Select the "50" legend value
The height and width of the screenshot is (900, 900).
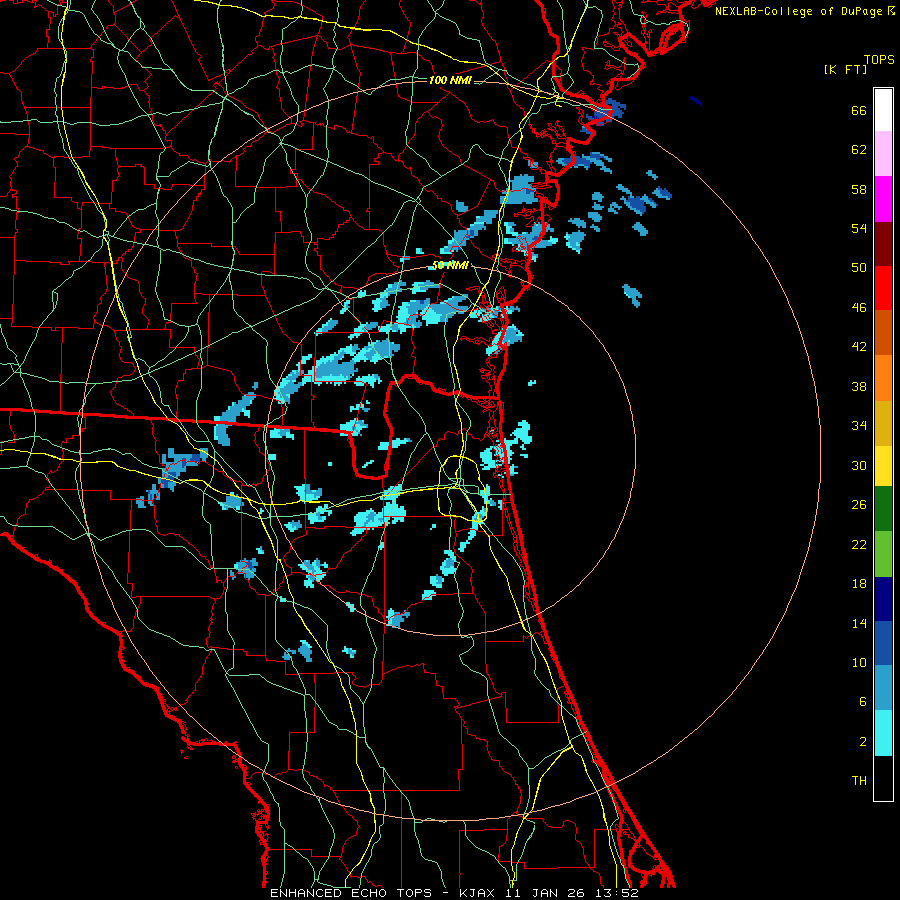point(859,268)
